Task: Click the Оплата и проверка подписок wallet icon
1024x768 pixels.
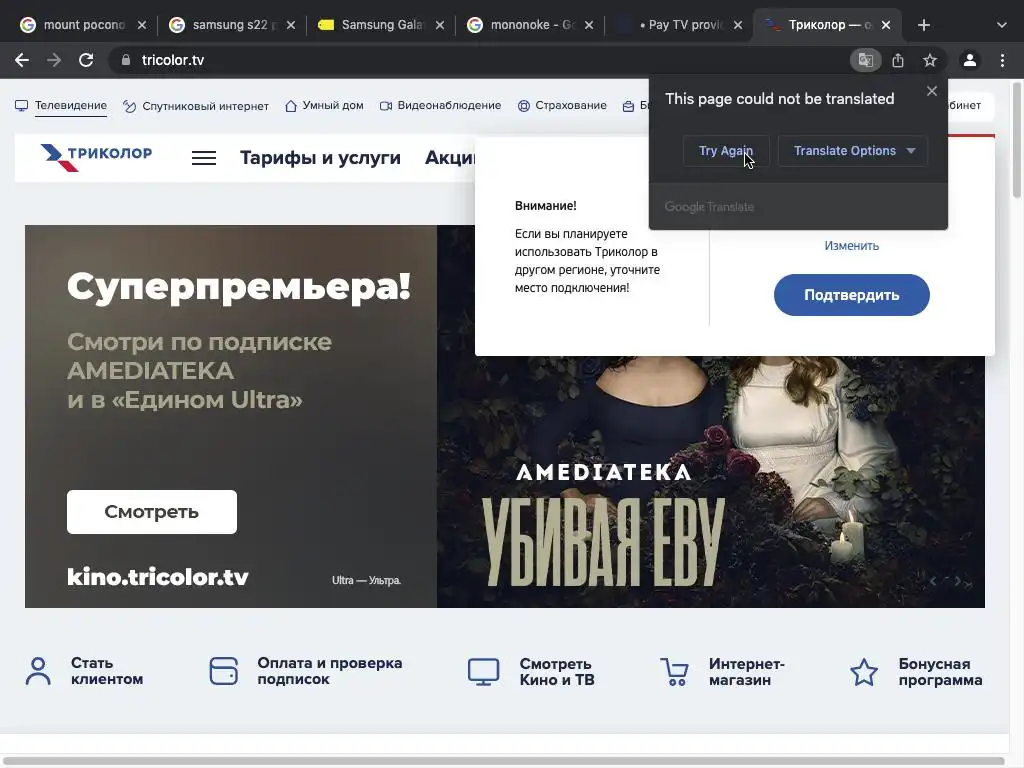Action: (x=224, y=671)
